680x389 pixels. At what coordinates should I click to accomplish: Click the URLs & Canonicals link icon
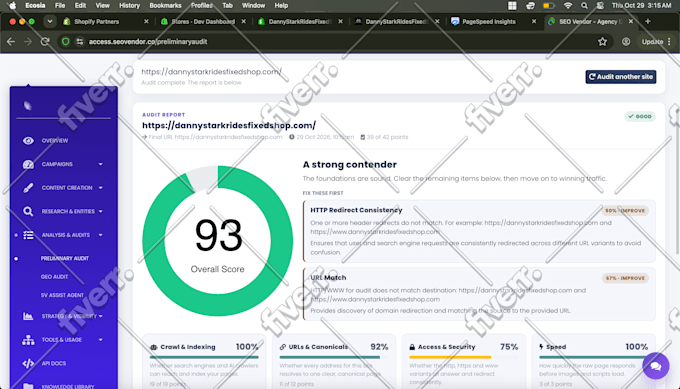(283, 347)
